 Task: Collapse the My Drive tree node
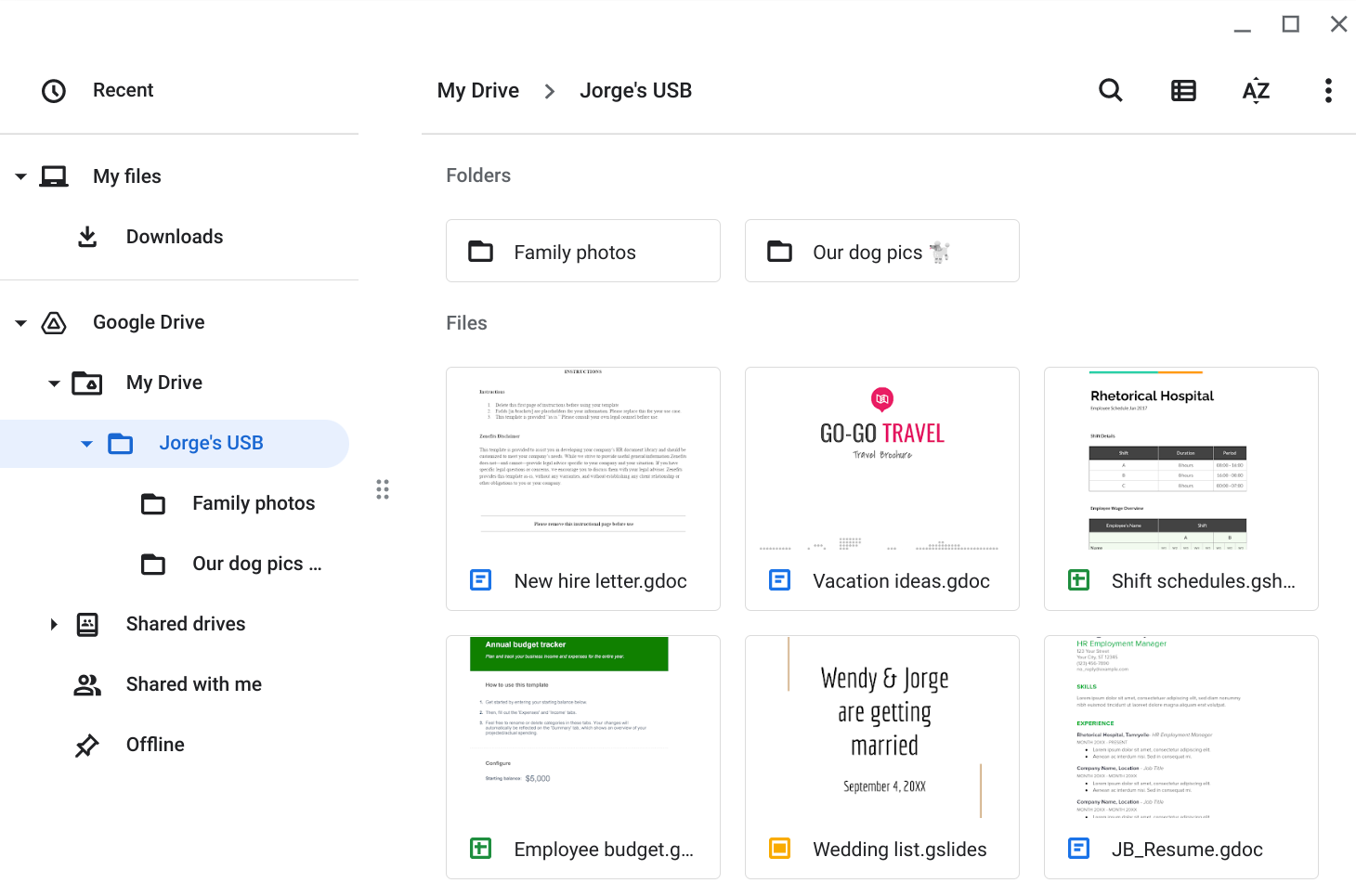[x=54, y=383]
